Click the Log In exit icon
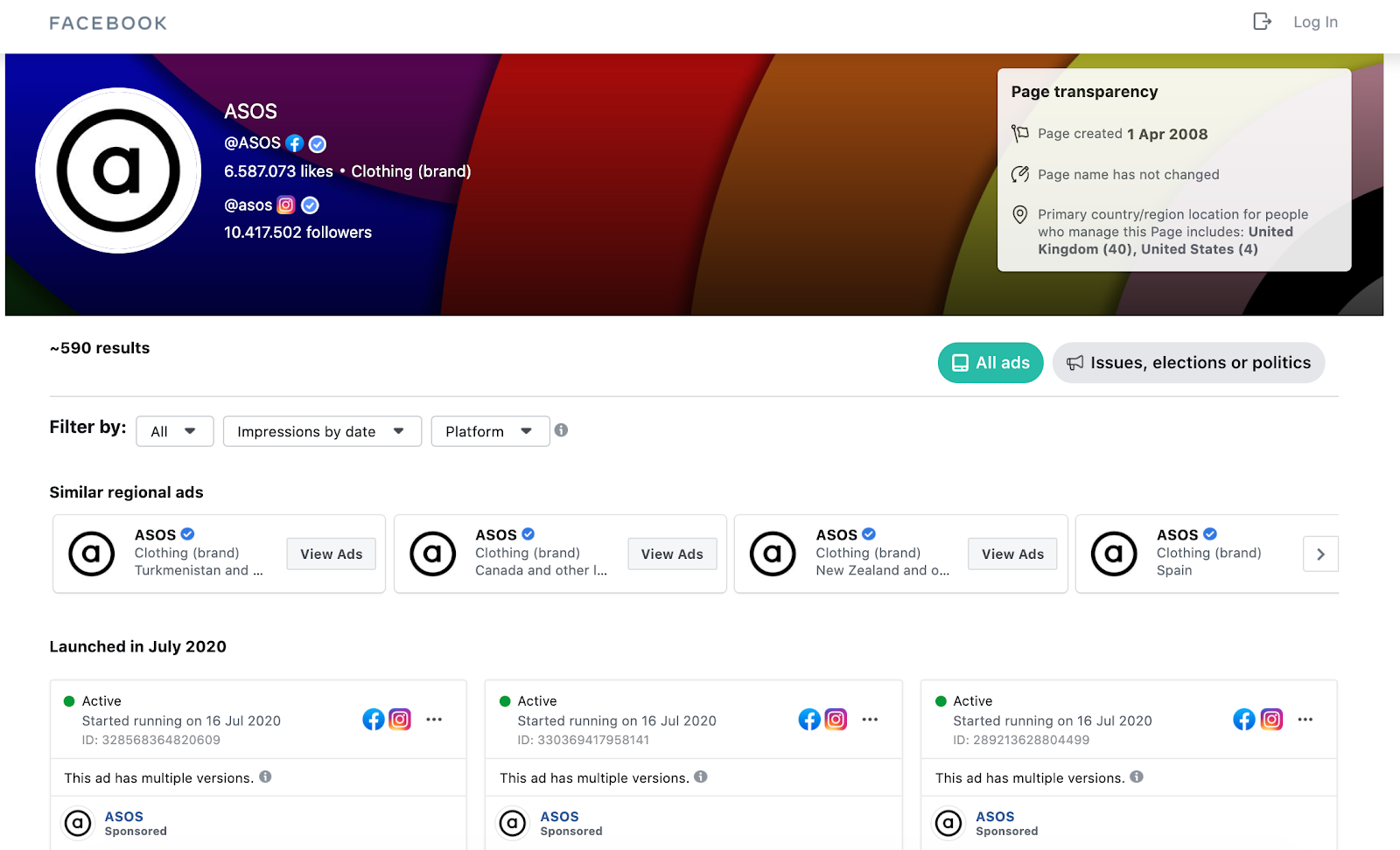1400x850 pixels. (x=1262, y=21)
